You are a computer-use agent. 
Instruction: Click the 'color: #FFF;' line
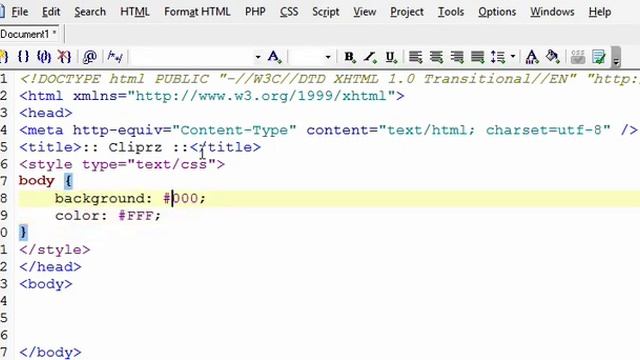tap(108, 216)
